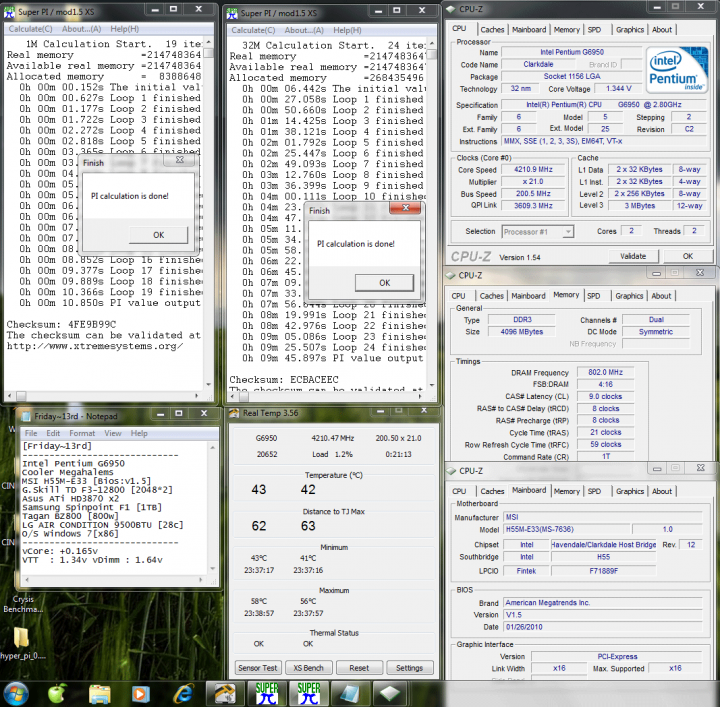Open Calculate menu in 32M Super PI
The height and width of the screenshot is (707, 720).
point(253,30)
